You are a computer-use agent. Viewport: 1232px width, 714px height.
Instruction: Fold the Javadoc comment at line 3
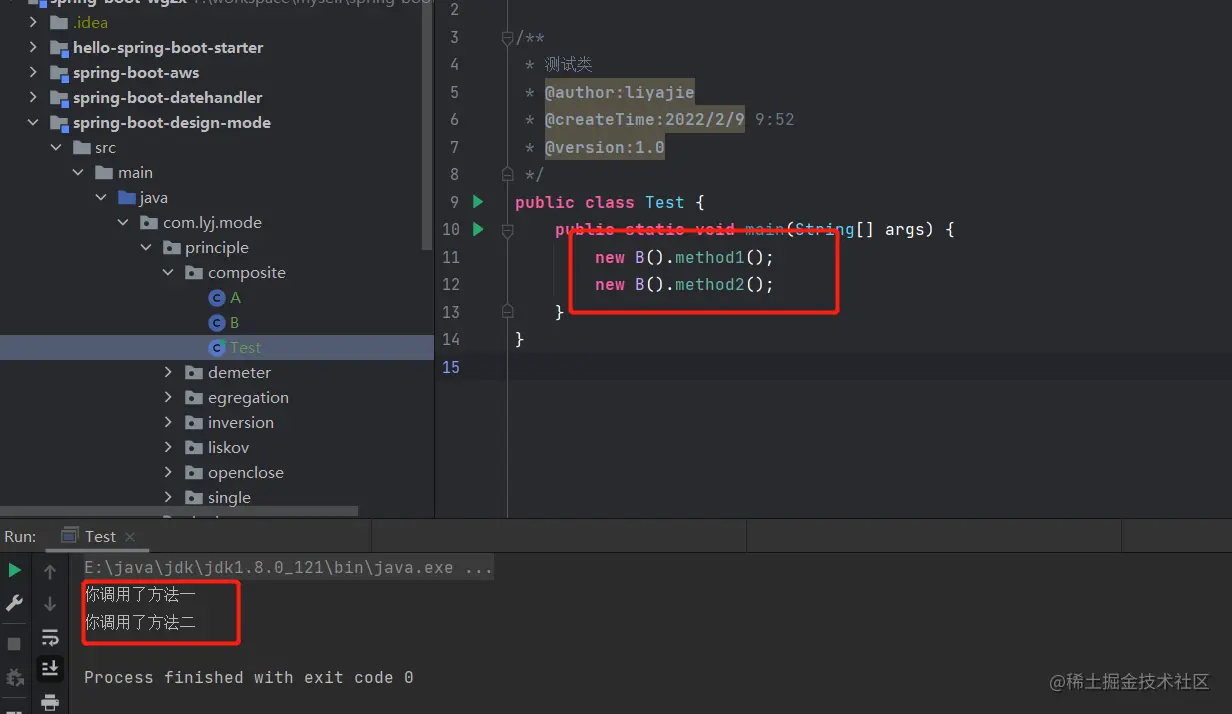tap(507, 38)
